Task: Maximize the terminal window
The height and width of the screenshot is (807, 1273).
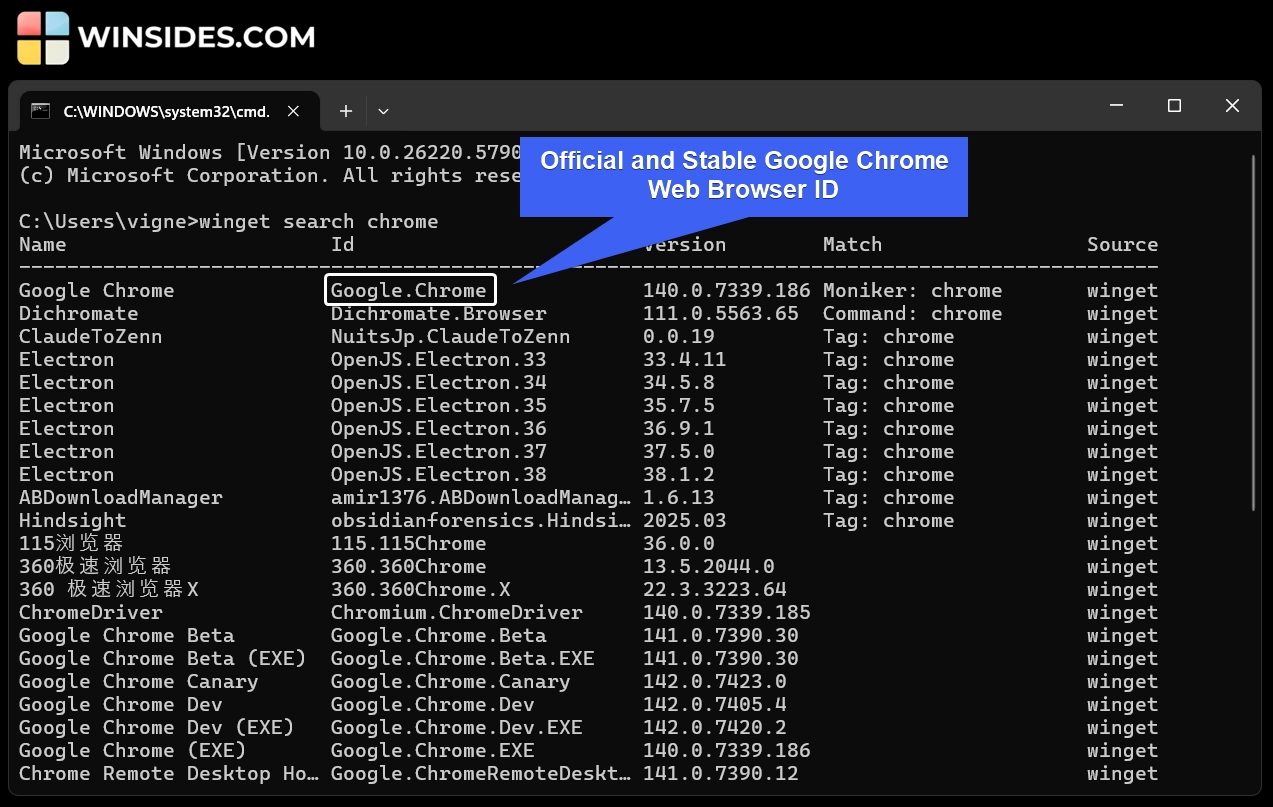Action: [x=1174, y=106]
